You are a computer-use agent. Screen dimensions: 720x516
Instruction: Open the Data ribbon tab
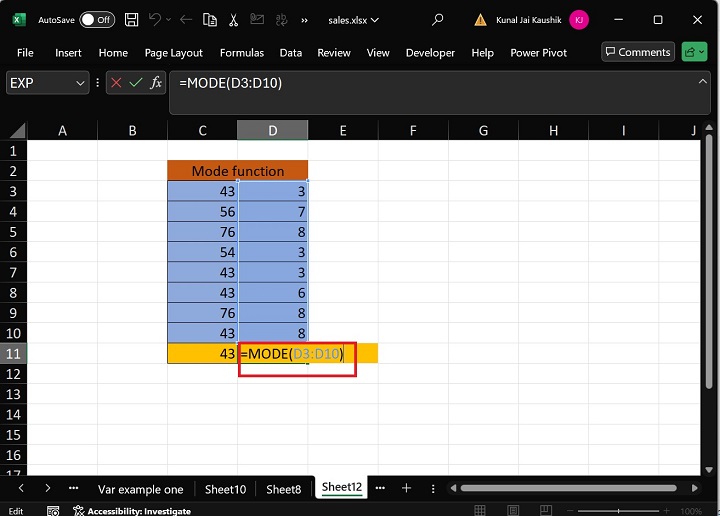pos(291,53)
